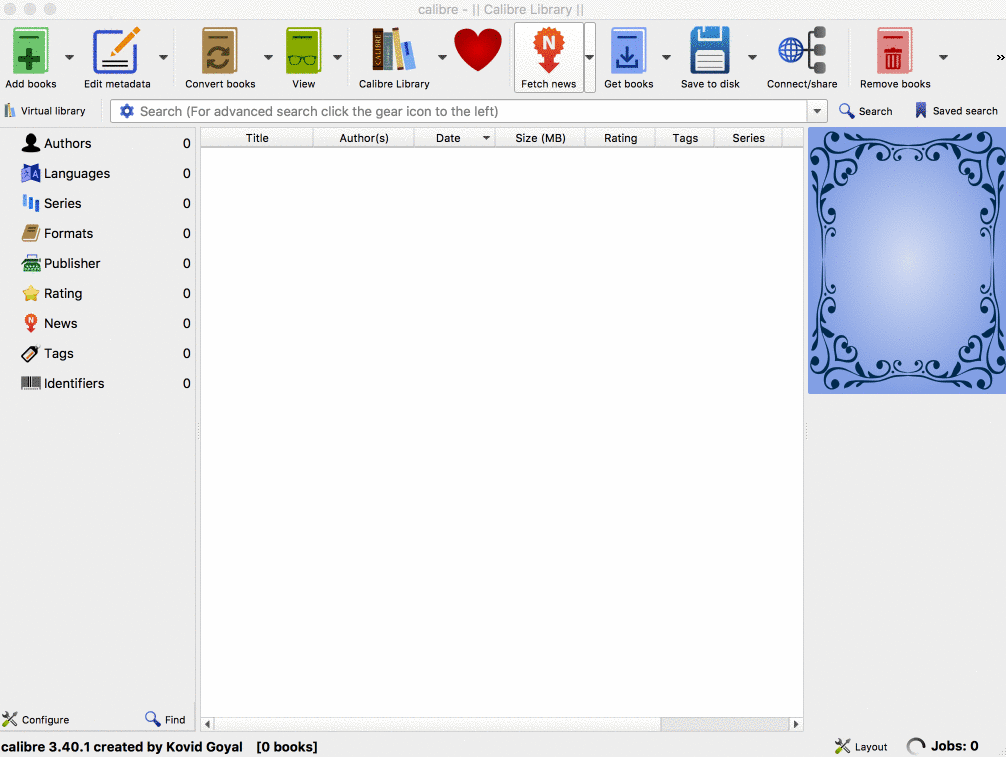
Task: Click the Languages category icon
Action: (30, 173)
